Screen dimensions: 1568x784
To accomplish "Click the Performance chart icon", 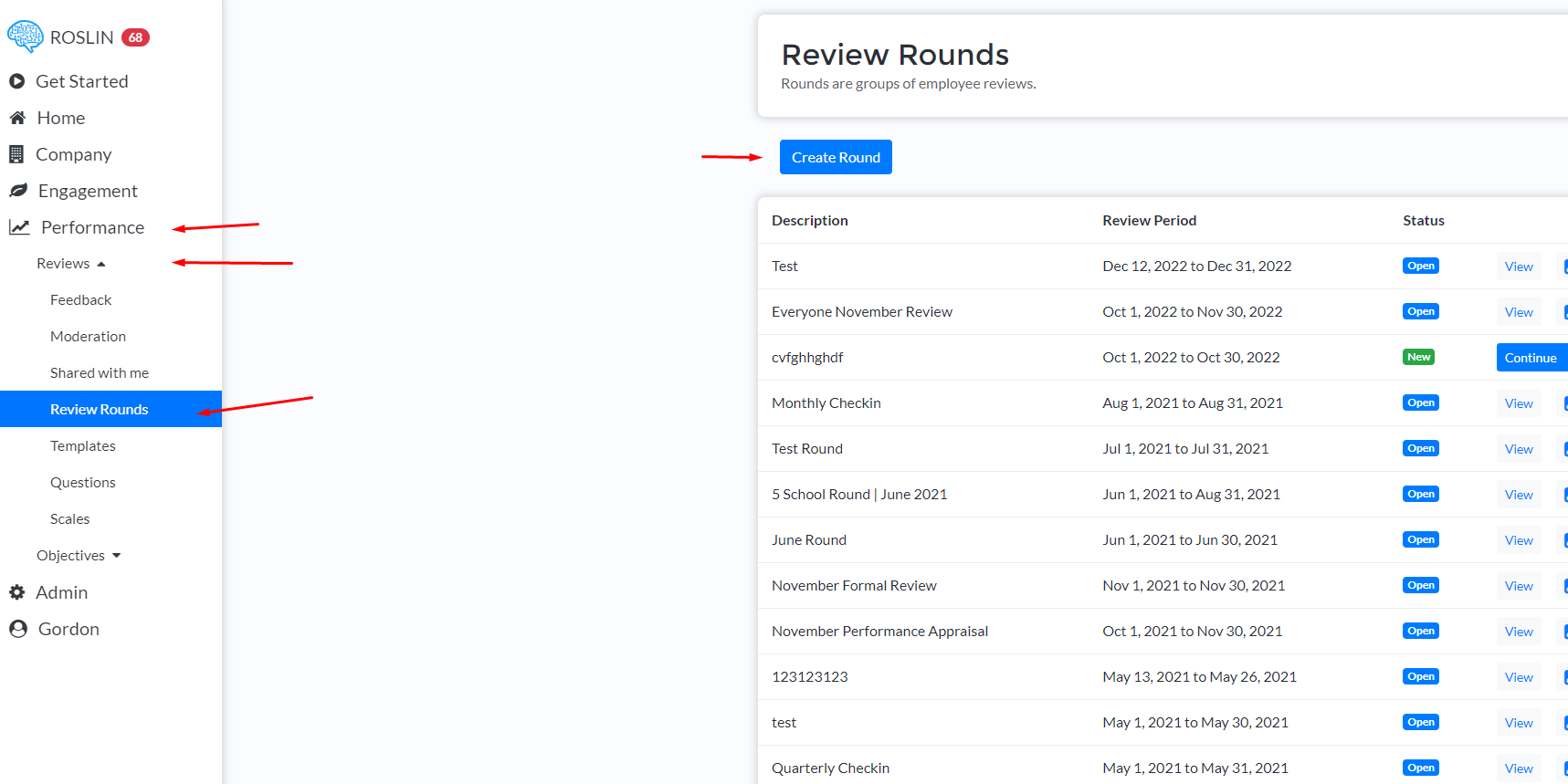I will tap(19, 227).
